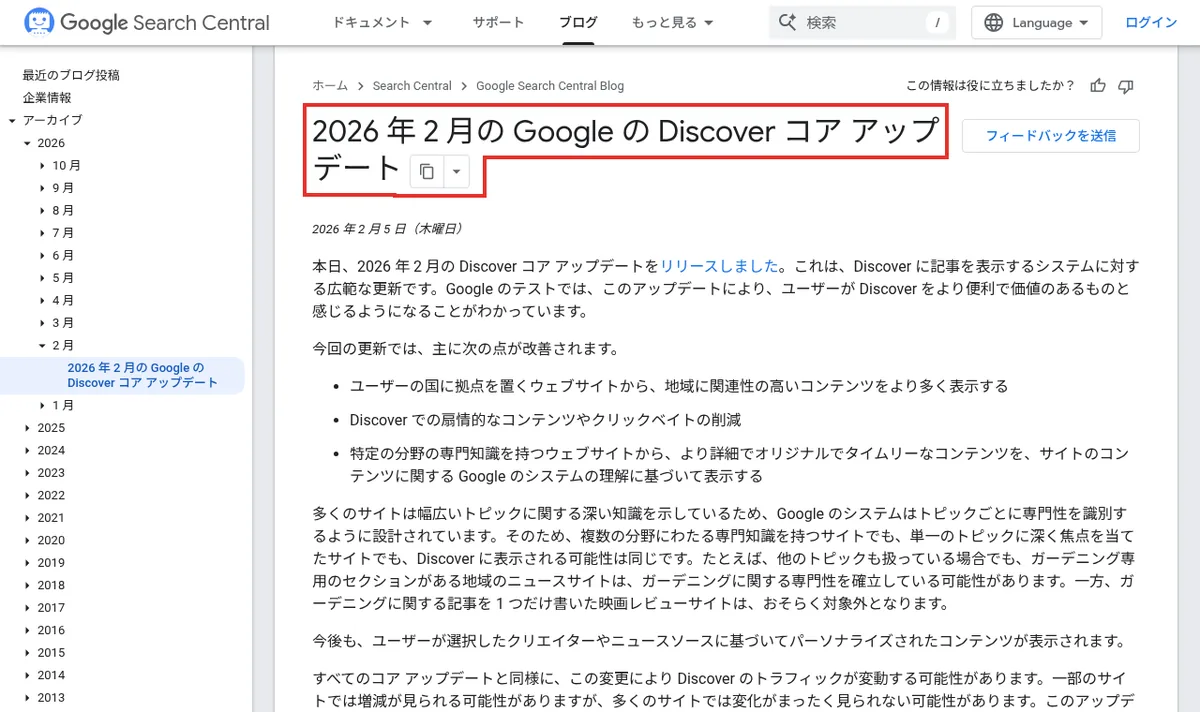Click text この情報は役に立ちましたか？
The width and height of the screenshot is (1200, 712).
[x=990, y=86]
